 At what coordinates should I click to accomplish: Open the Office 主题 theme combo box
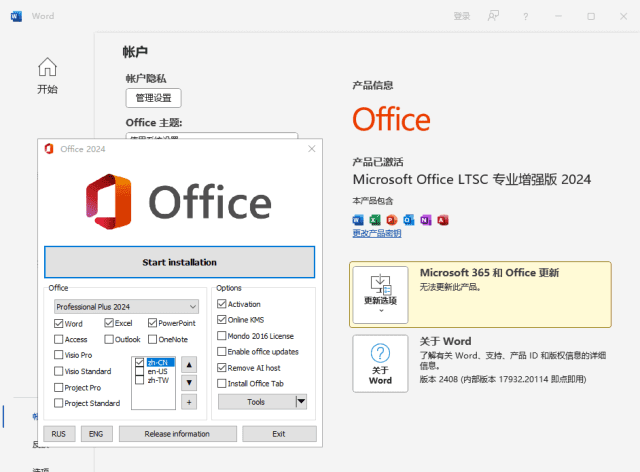212,136
